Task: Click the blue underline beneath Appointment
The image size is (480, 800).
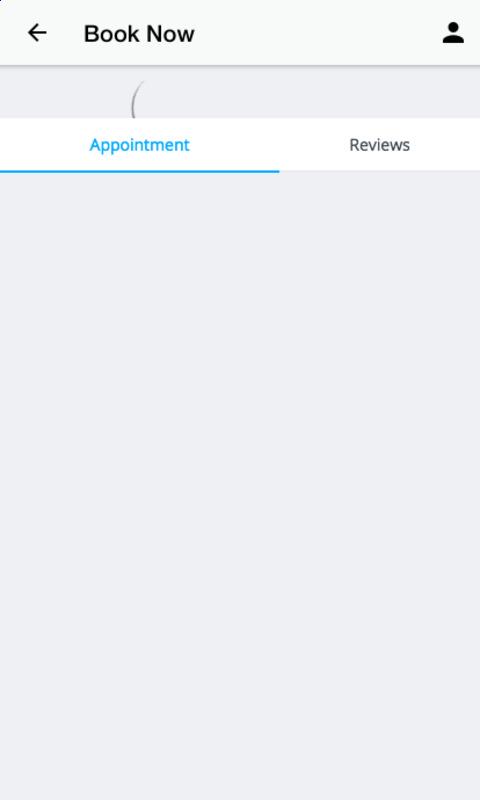Action: point(139,171)
